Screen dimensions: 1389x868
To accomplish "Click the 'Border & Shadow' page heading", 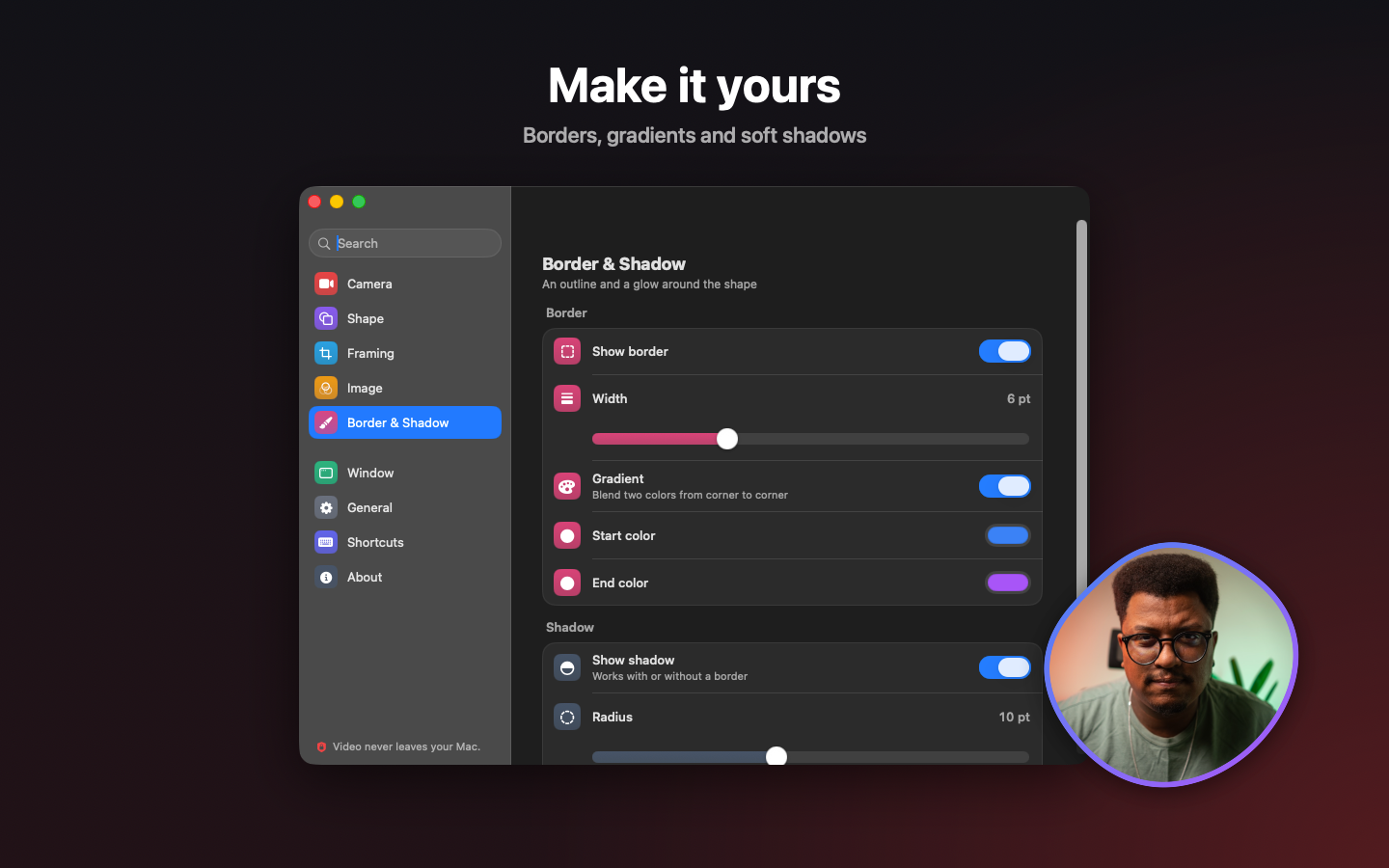I will click(x=613, y=263).
